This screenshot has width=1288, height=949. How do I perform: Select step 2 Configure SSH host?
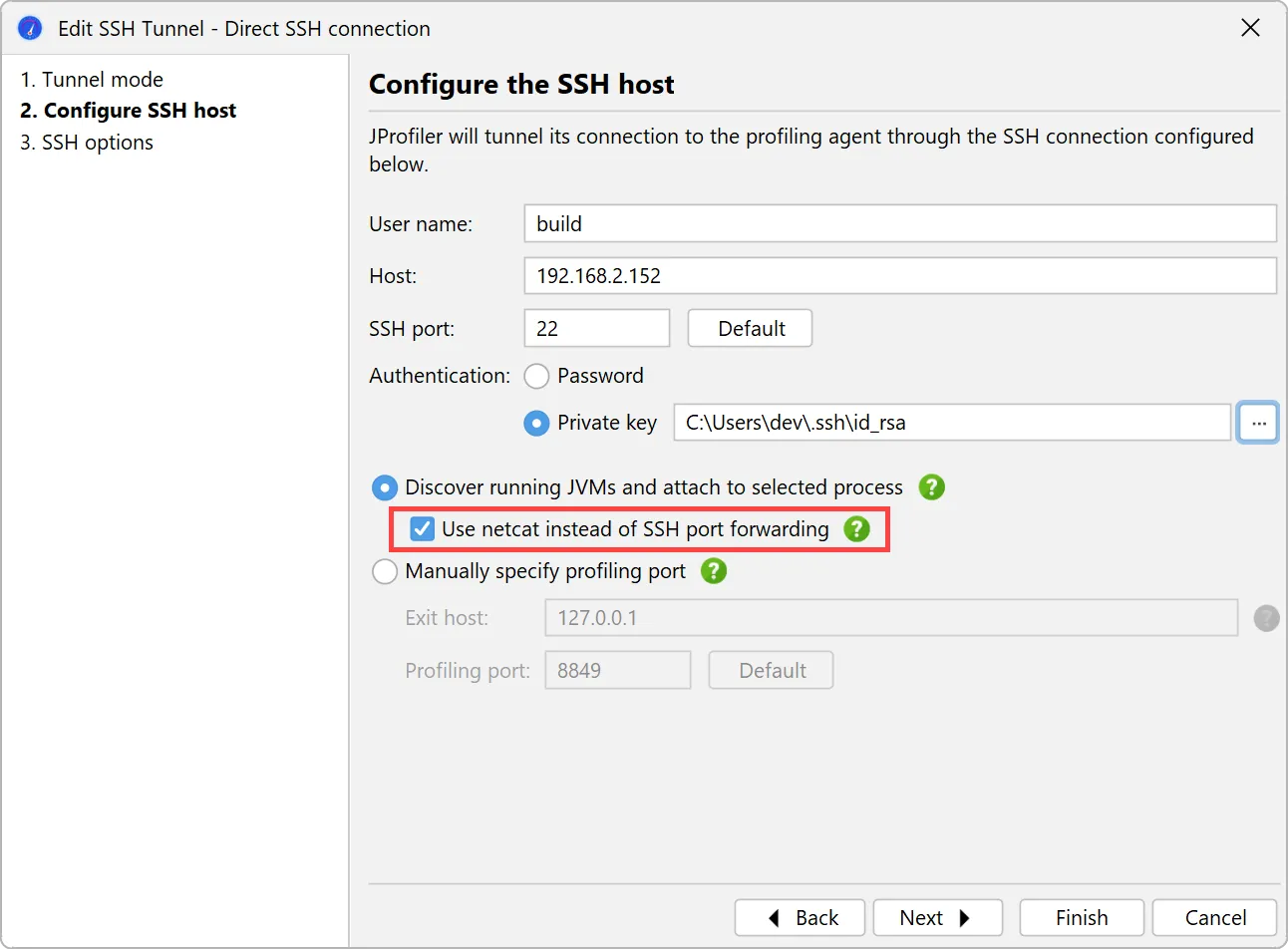pos(129,111)
